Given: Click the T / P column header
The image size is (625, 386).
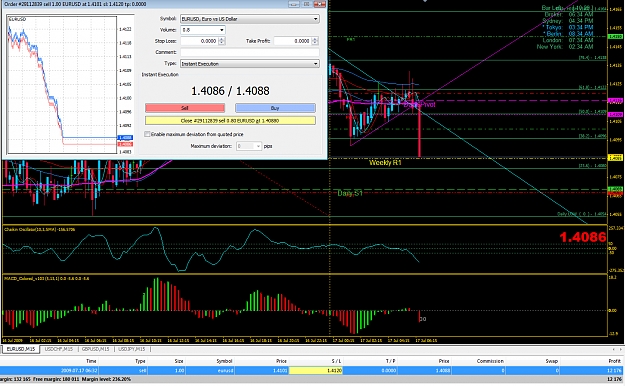Looking at the screenshot, I should [x=390, y=361].
